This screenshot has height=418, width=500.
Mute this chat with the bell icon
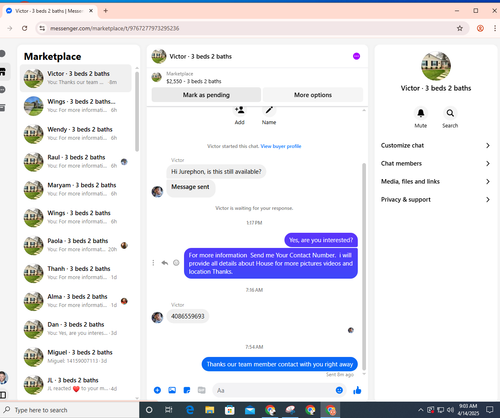421,113
